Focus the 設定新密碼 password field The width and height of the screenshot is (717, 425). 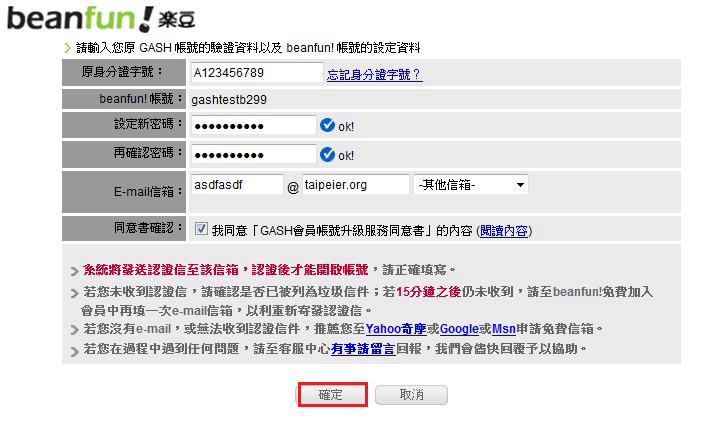(x=253, y=126)
